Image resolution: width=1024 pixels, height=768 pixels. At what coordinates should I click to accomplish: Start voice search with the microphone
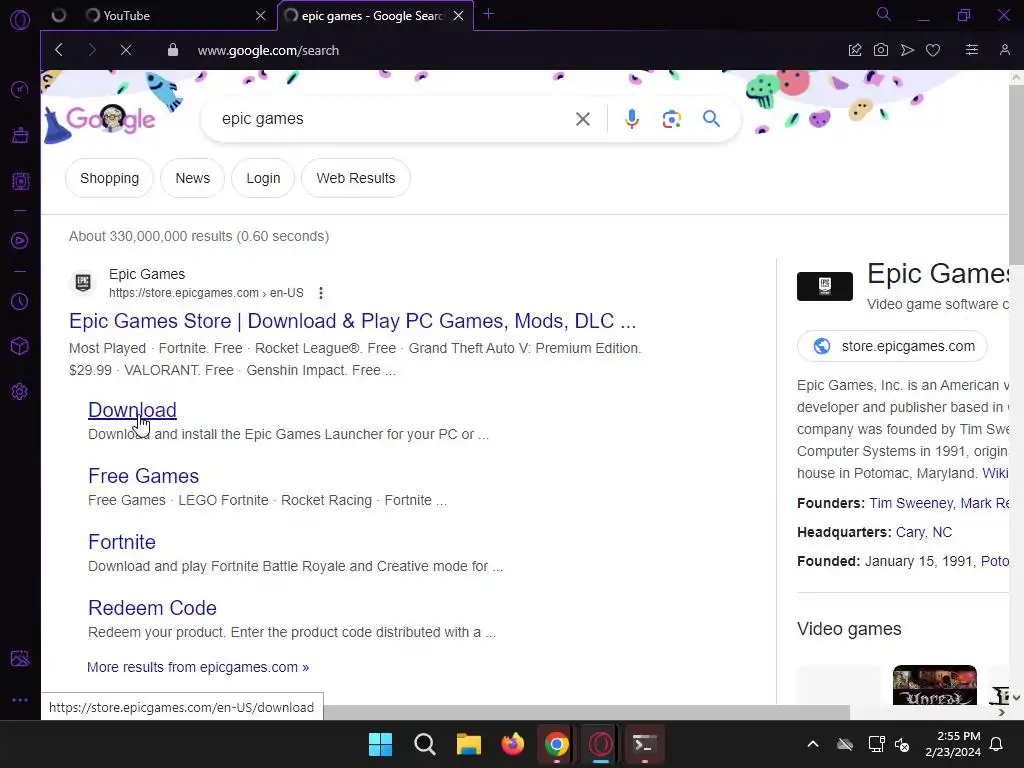pyautogui.click(x=632, y=119)
